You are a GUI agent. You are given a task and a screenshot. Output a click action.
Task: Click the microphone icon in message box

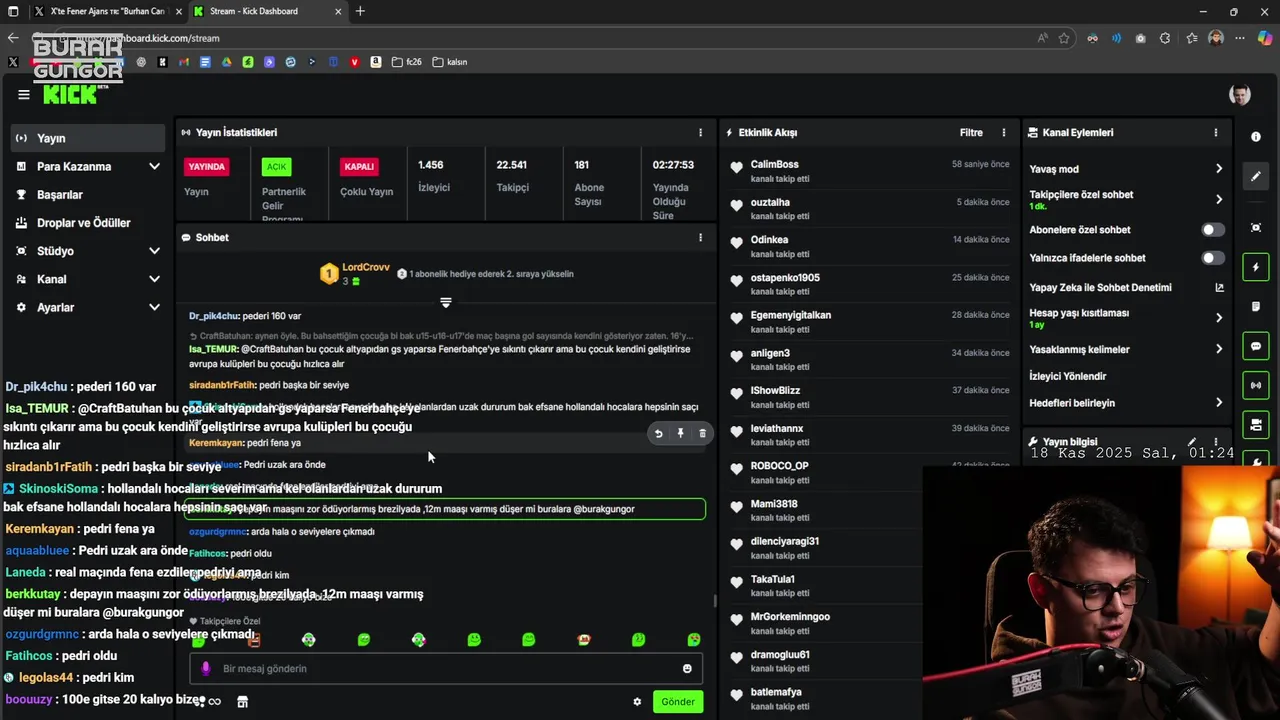click(x=206, y=669)
